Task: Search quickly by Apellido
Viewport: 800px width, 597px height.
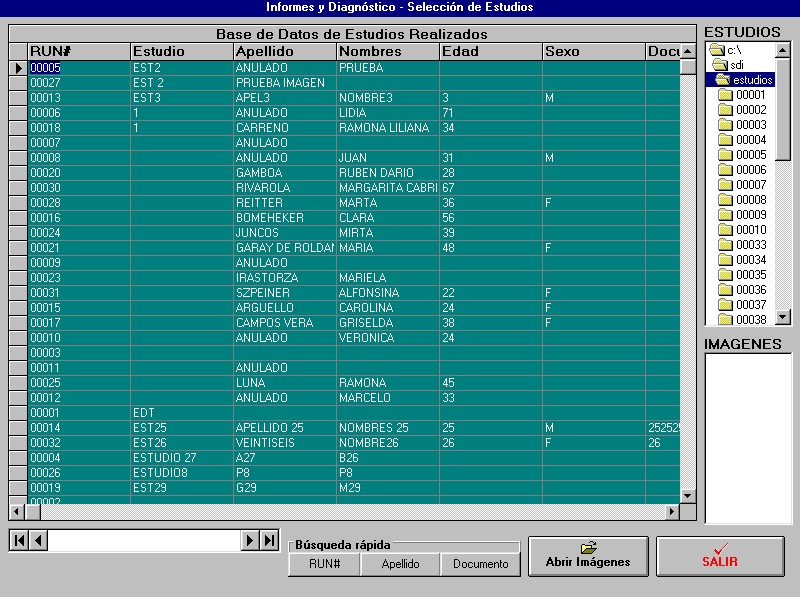Action: (x=401, y=564)
